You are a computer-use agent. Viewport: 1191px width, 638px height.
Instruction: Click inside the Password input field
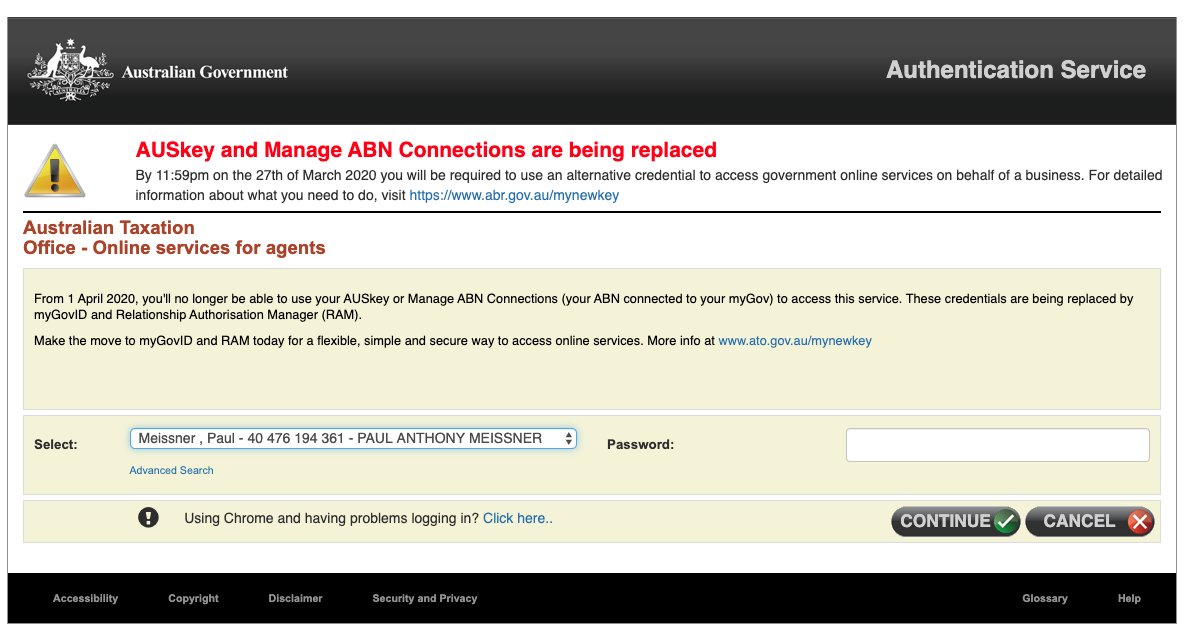point(997,444)
